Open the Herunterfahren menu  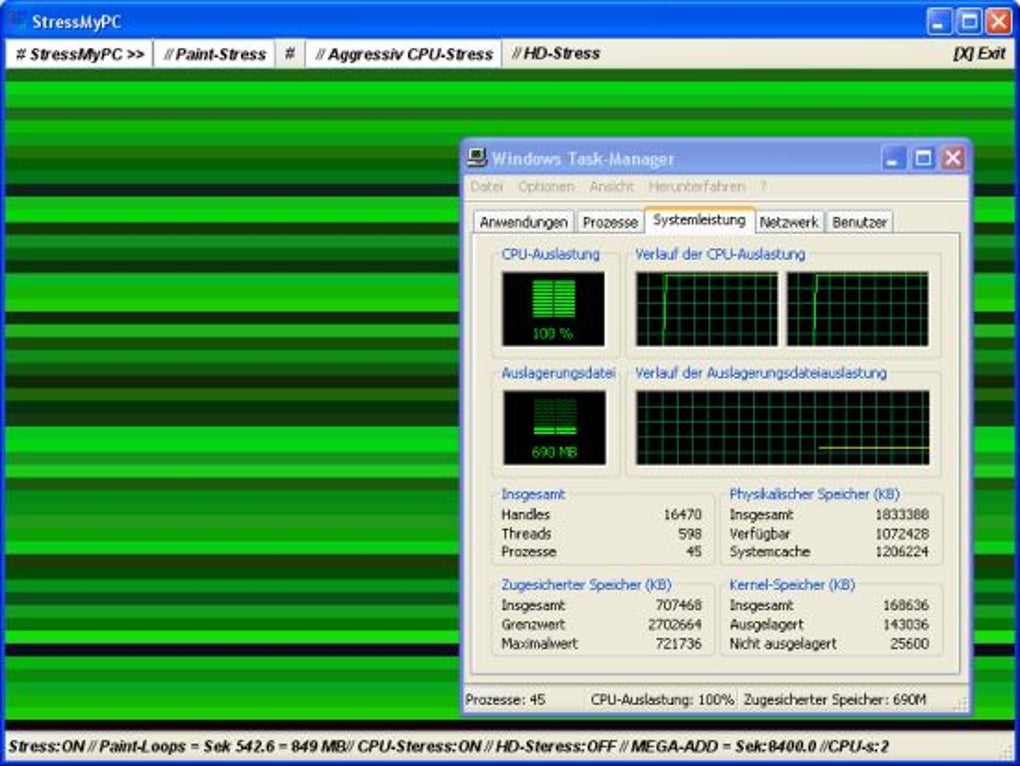696,187
